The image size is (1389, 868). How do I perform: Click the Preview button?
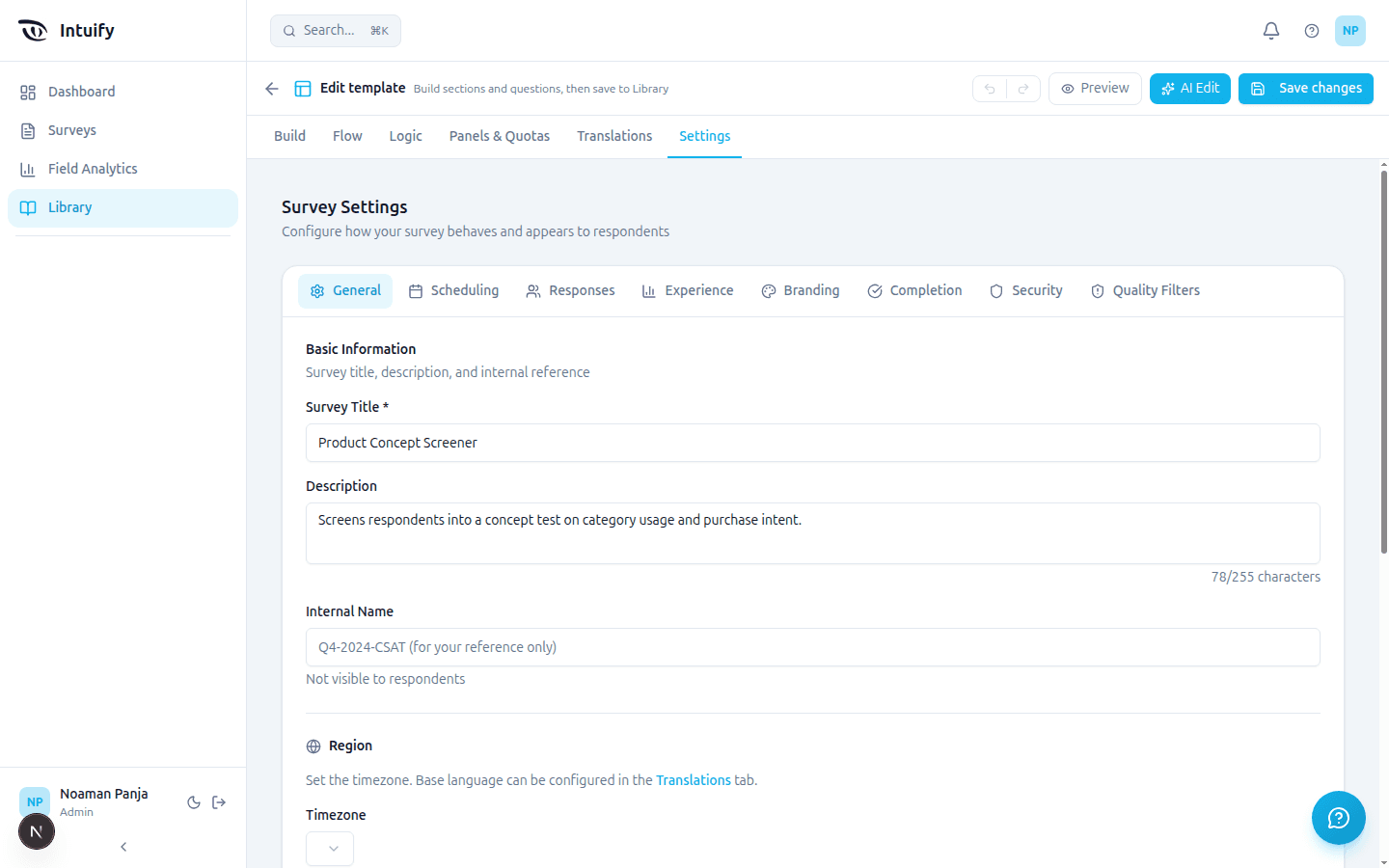(x=1095, y=89)
